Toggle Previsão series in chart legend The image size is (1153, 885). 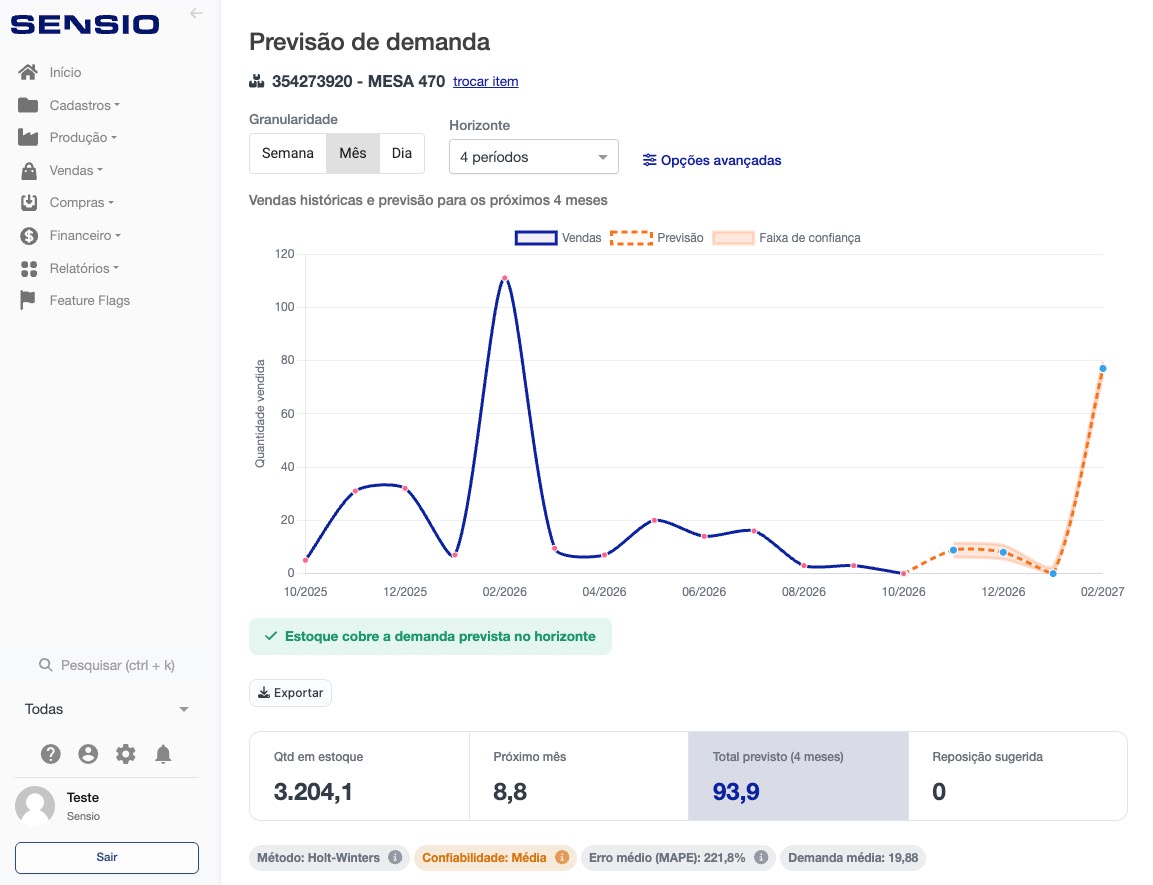pos(657,238)
